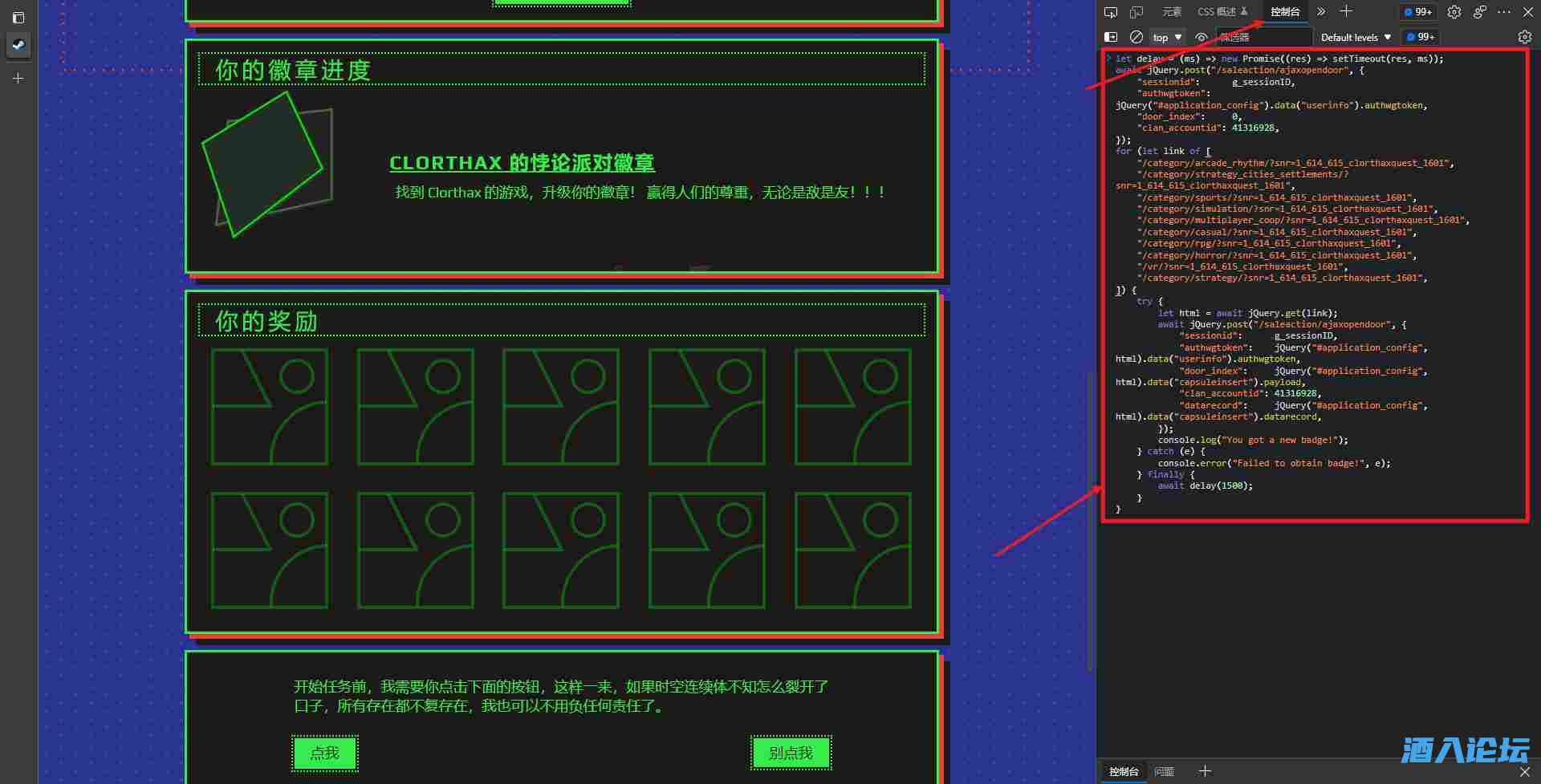Open the CSS 概述 tab

[1222, 12]
